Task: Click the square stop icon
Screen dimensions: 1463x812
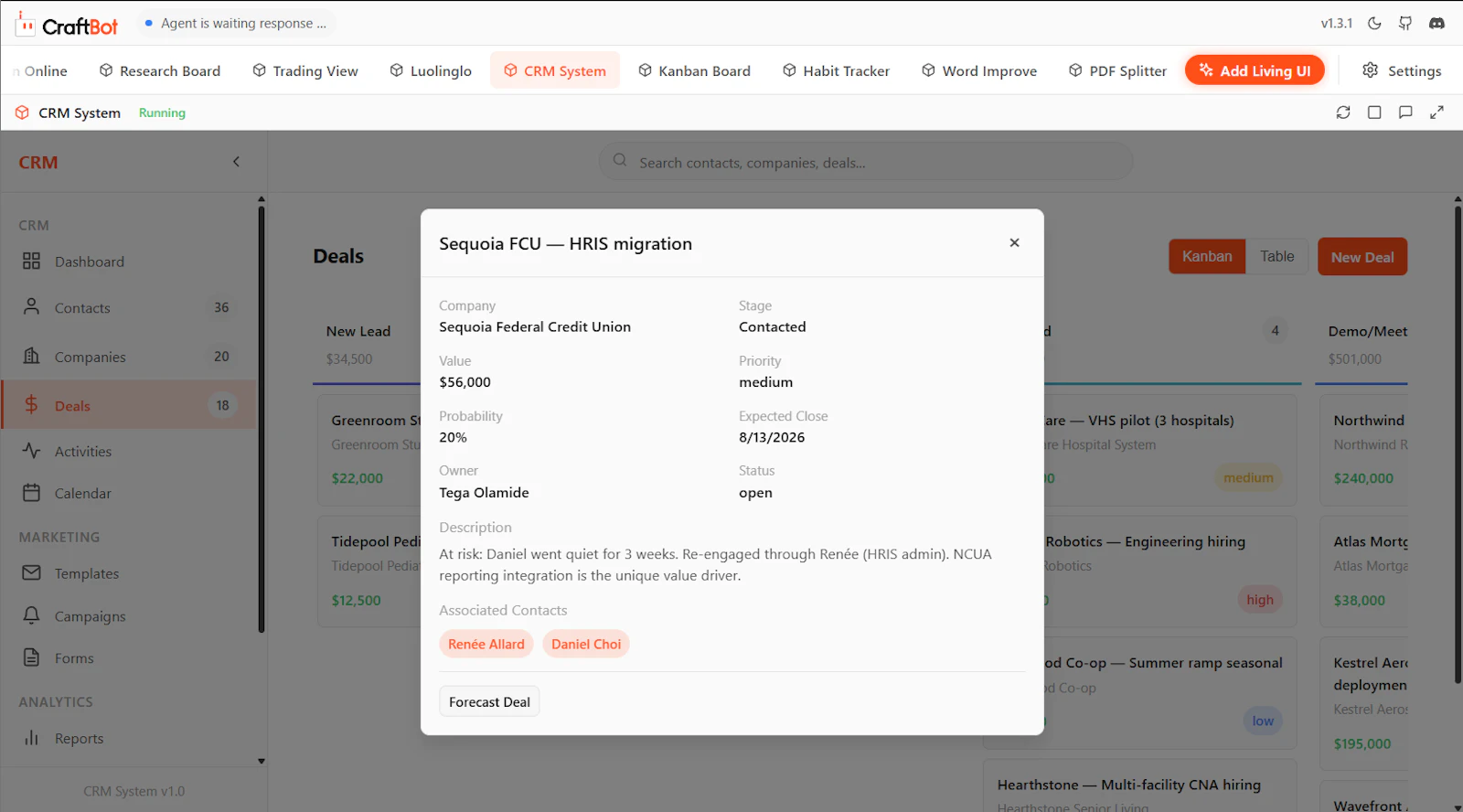Action: tap(1374, 112)
